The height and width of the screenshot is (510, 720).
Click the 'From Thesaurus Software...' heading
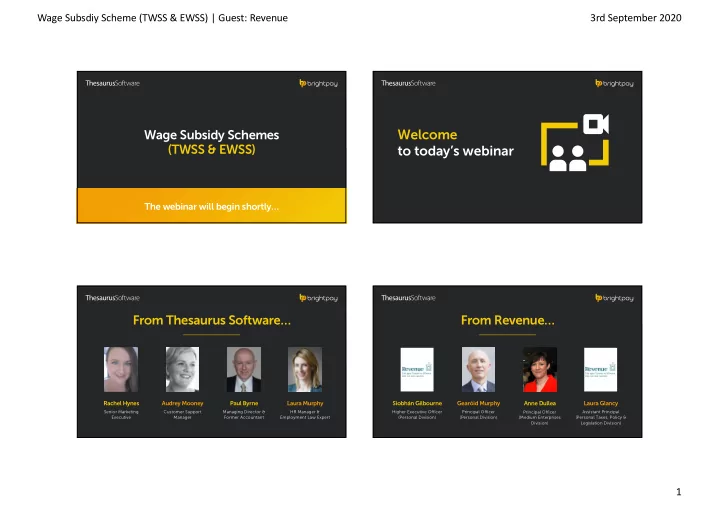point(212,320)
